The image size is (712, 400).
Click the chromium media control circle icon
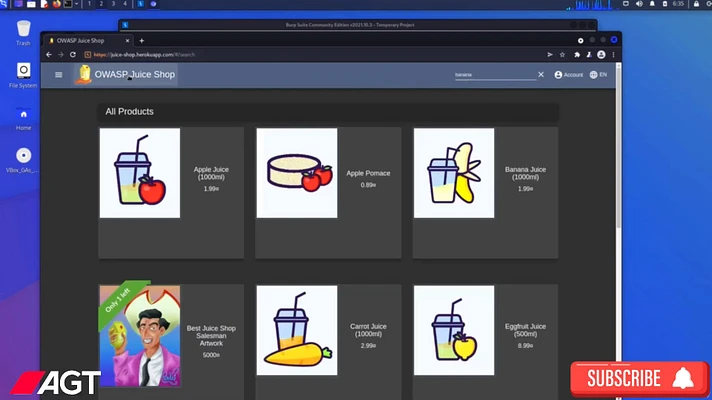[x=581, y=40]
